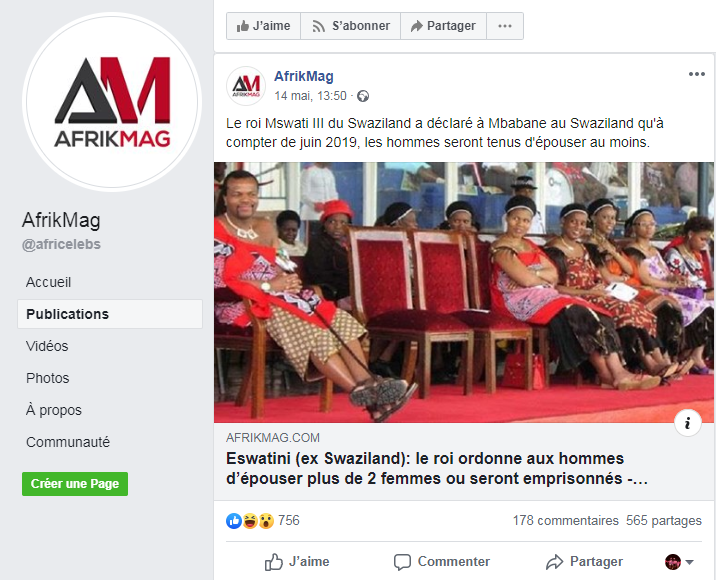Open the post options three-dot menu
This screenshot has height=580, width=716.
click(x=696, y=74)
